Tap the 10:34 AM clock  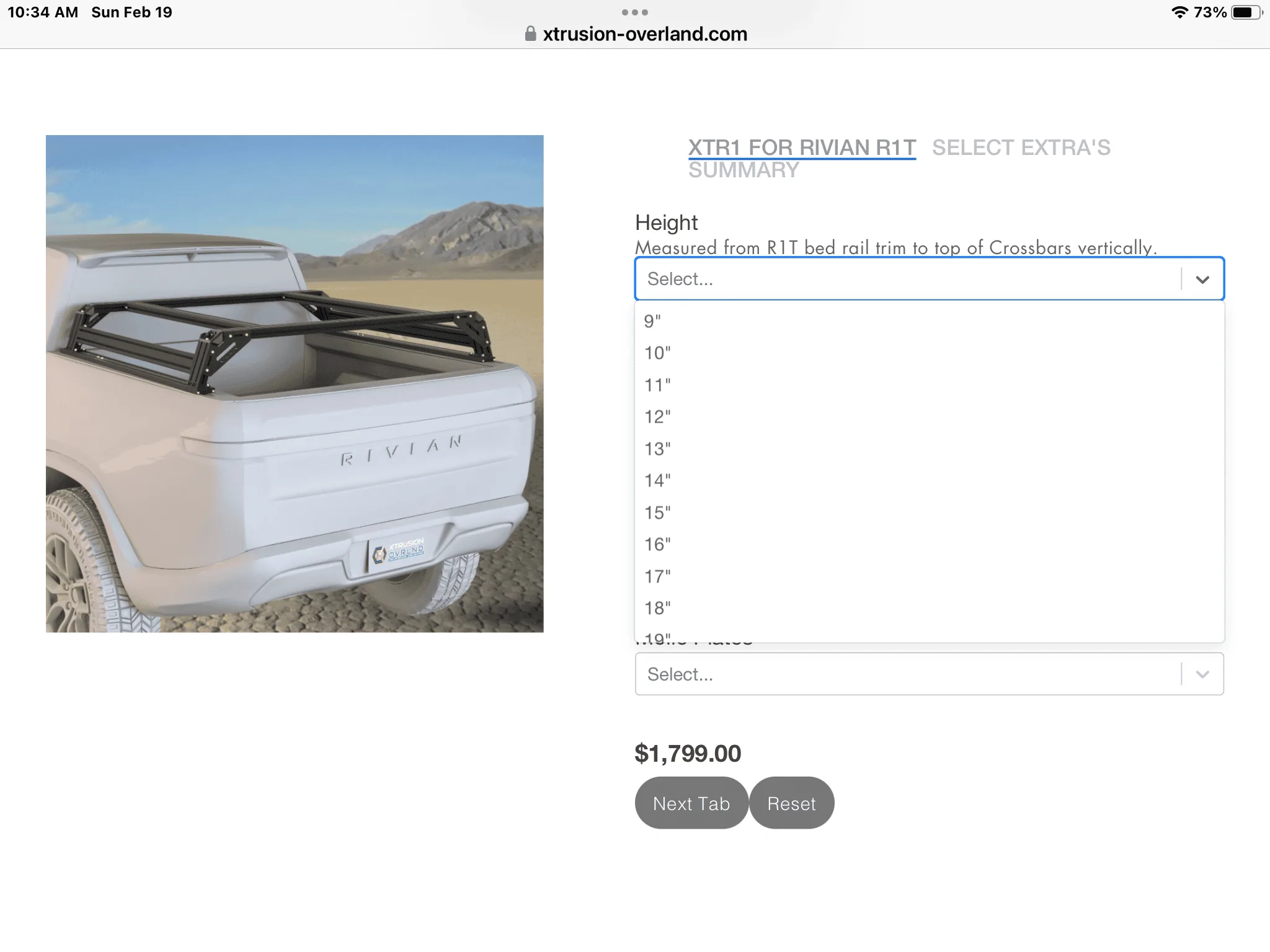pyautogui.click(x=43, y=12)
